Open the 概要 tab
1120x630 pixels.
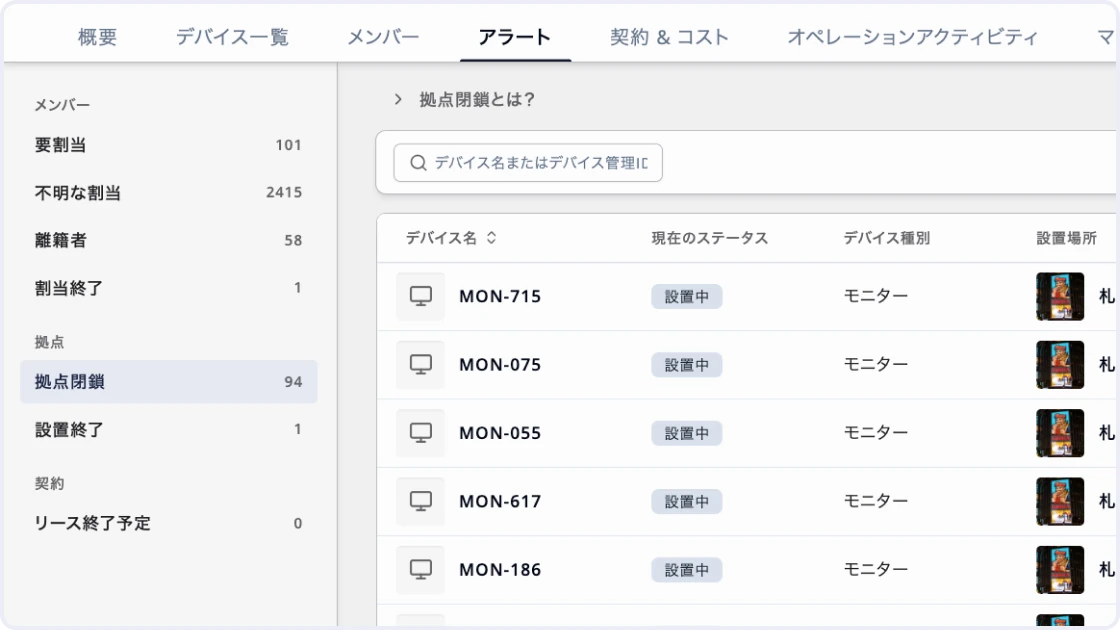pos(97,37)
